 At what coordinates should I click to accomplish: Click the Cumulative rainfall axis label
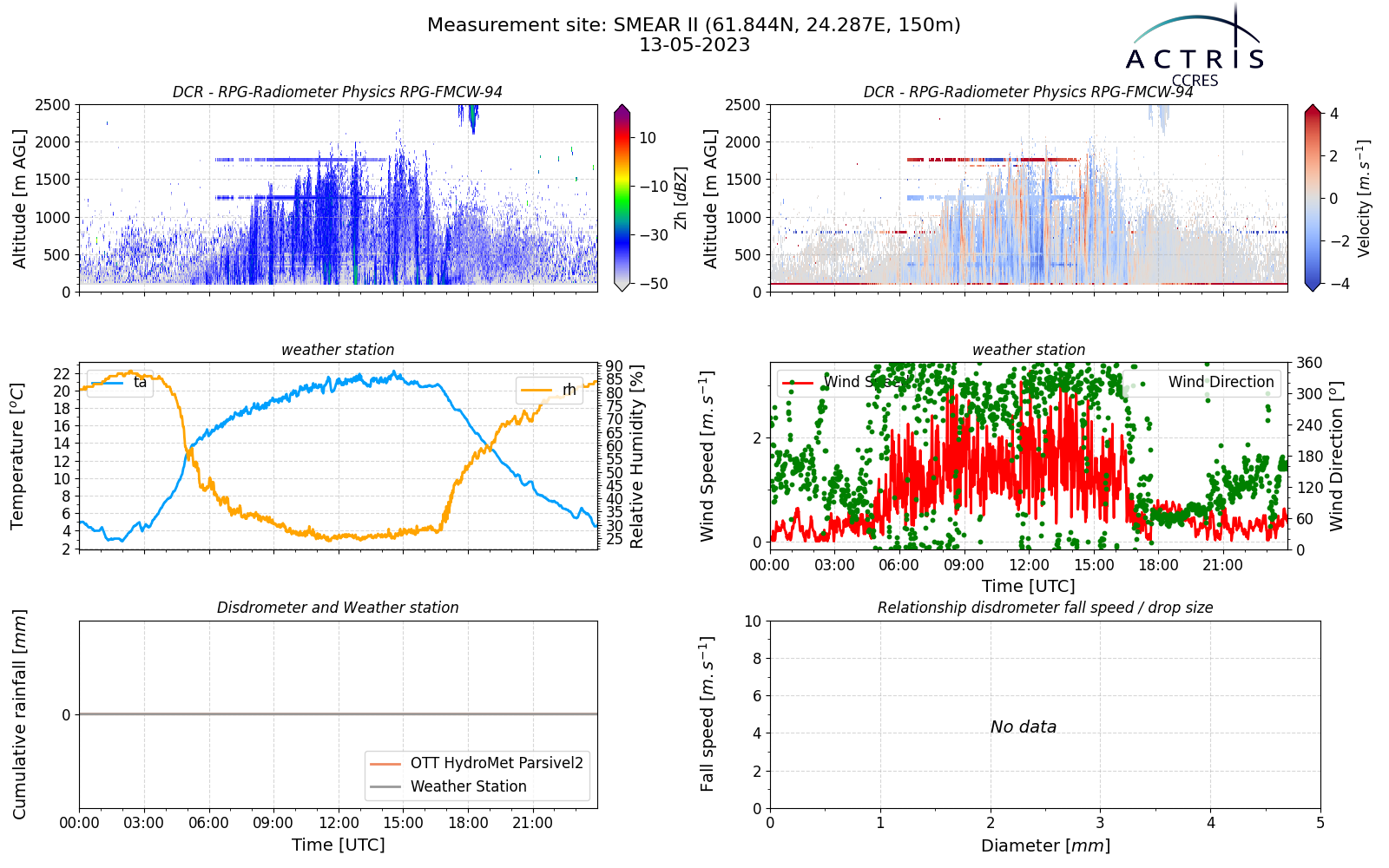[19, 714]
